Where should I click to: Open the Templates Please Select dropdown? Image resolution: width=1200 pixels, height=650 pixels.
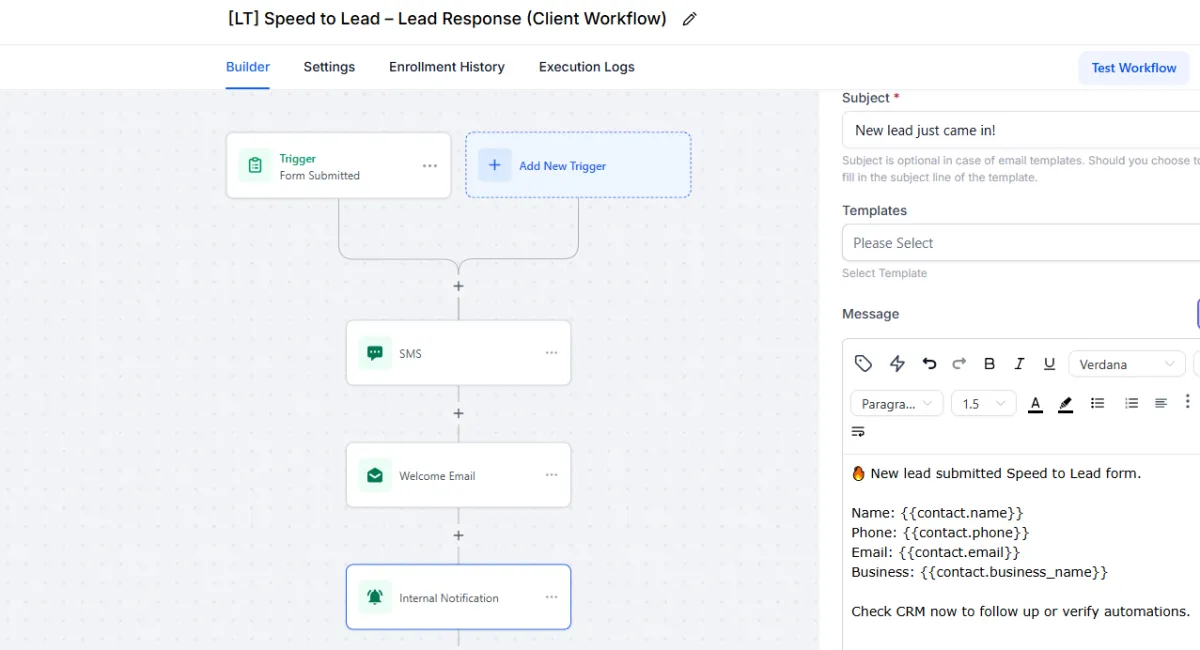1021,243
